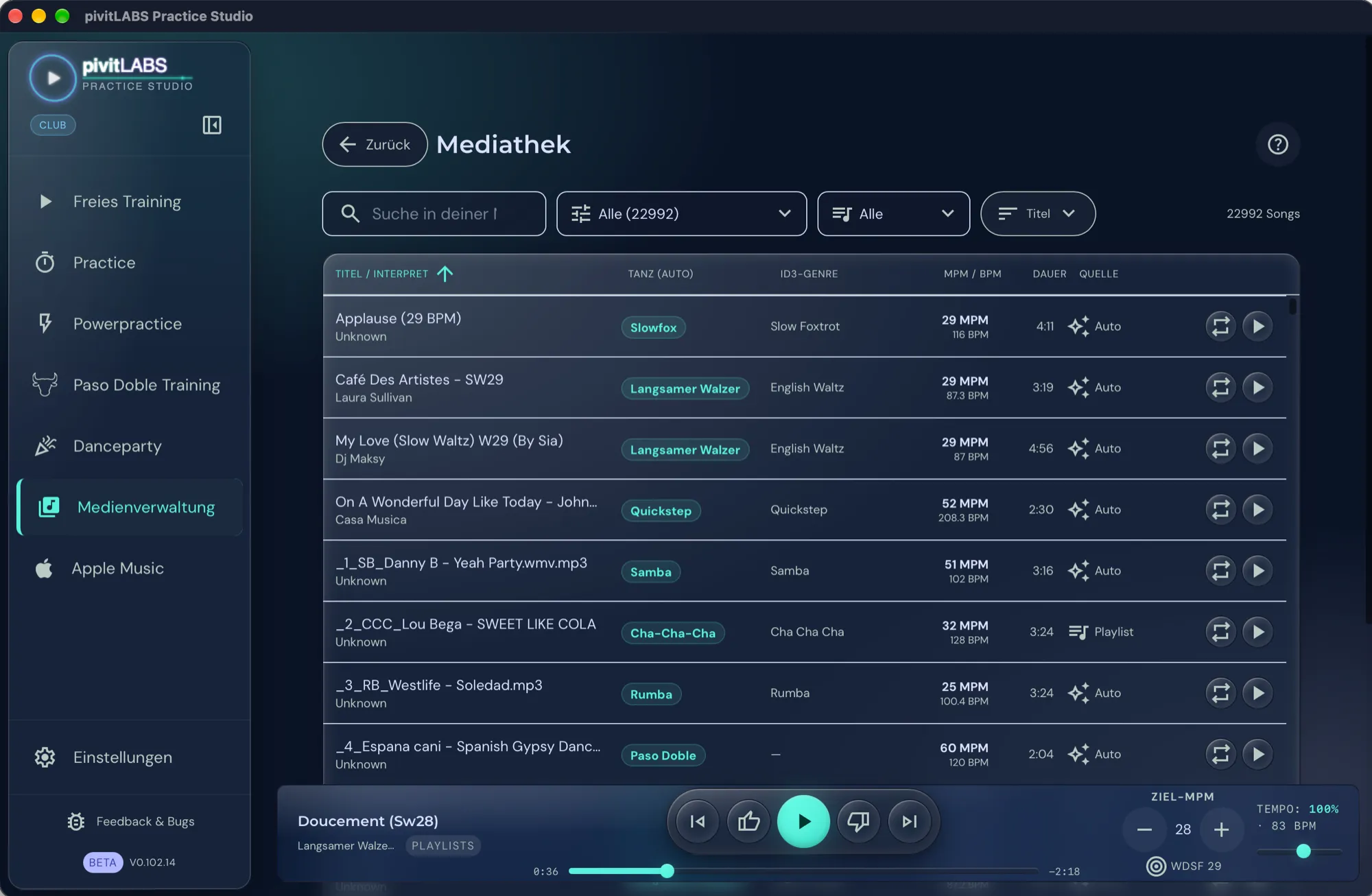Click the playback progress slider handle
The width and height of the screenshot is (1372, 896).
667,871
